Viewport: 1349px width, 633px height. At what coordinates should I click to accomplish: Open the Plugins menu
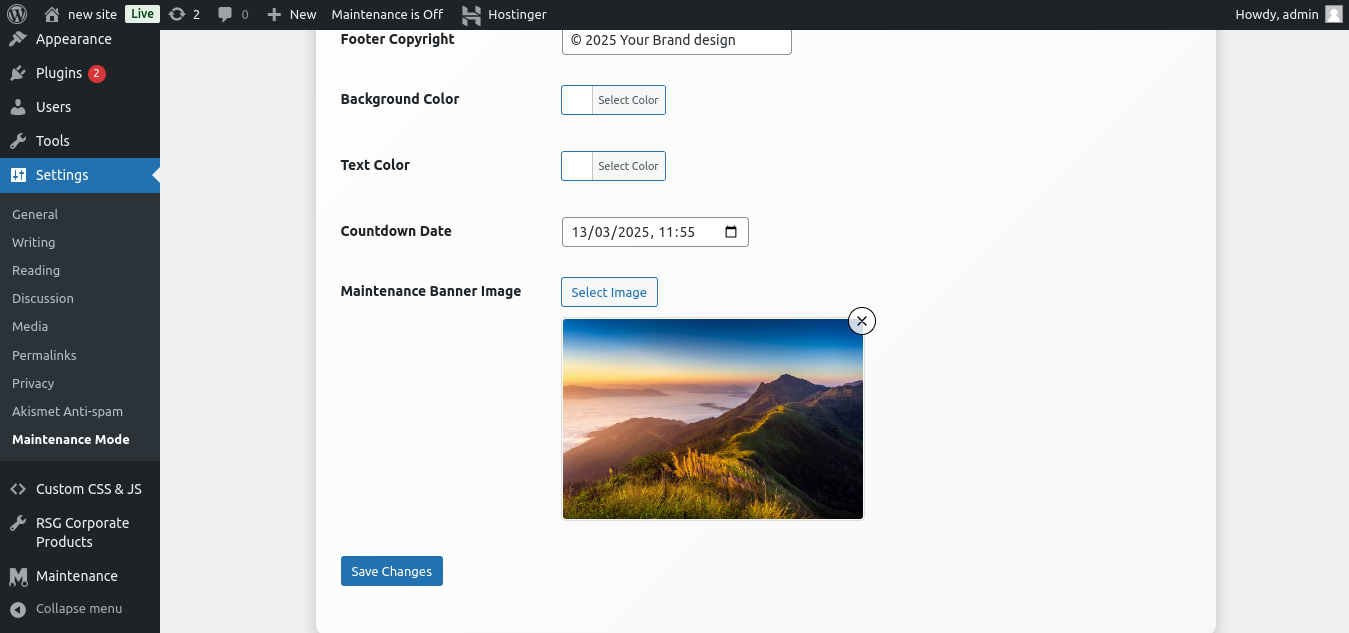(x=59, y=73)
